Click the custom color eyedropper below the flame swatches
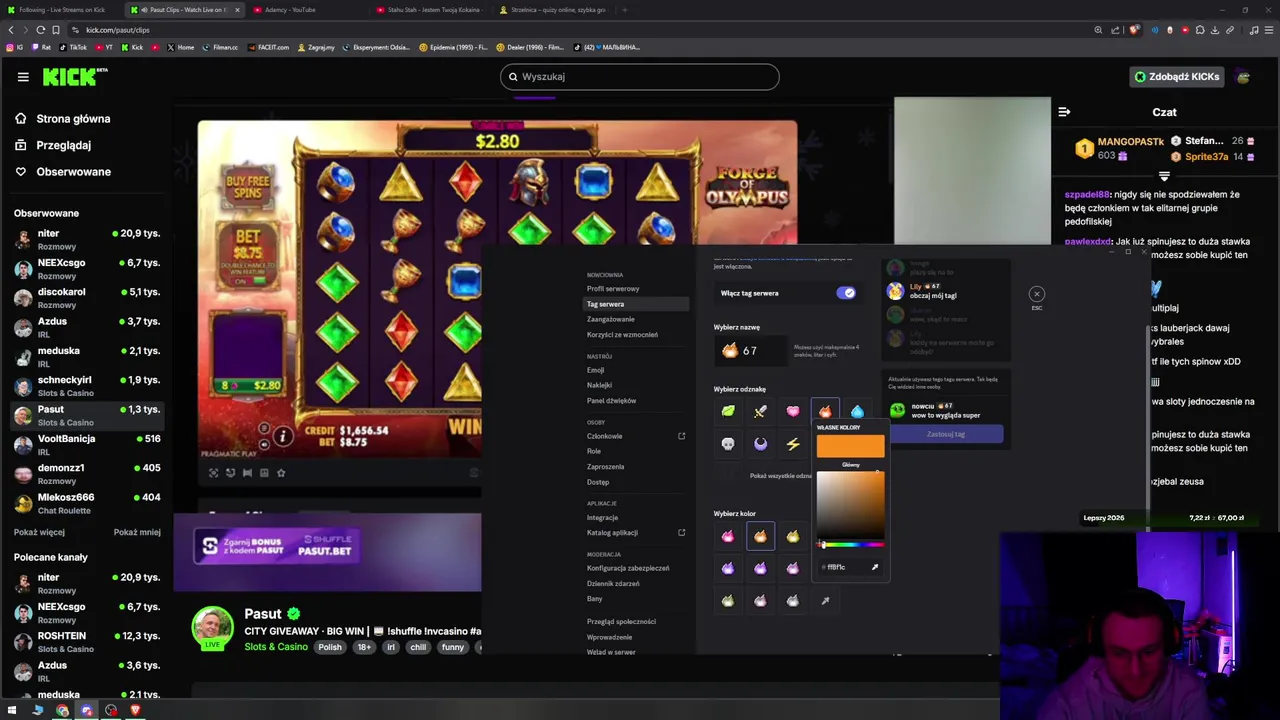Screen dimensions: 1280x720 tap(825, 600)
